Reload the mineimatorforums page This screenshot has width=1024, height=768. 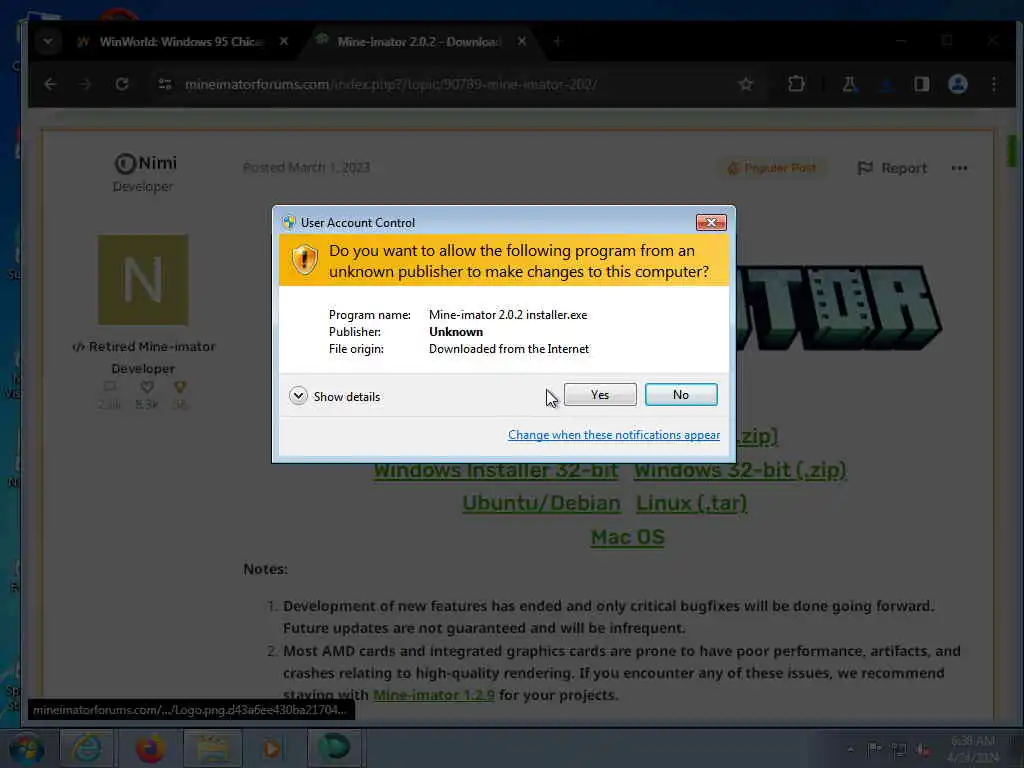pyautogui.click(x=121, y=84)
